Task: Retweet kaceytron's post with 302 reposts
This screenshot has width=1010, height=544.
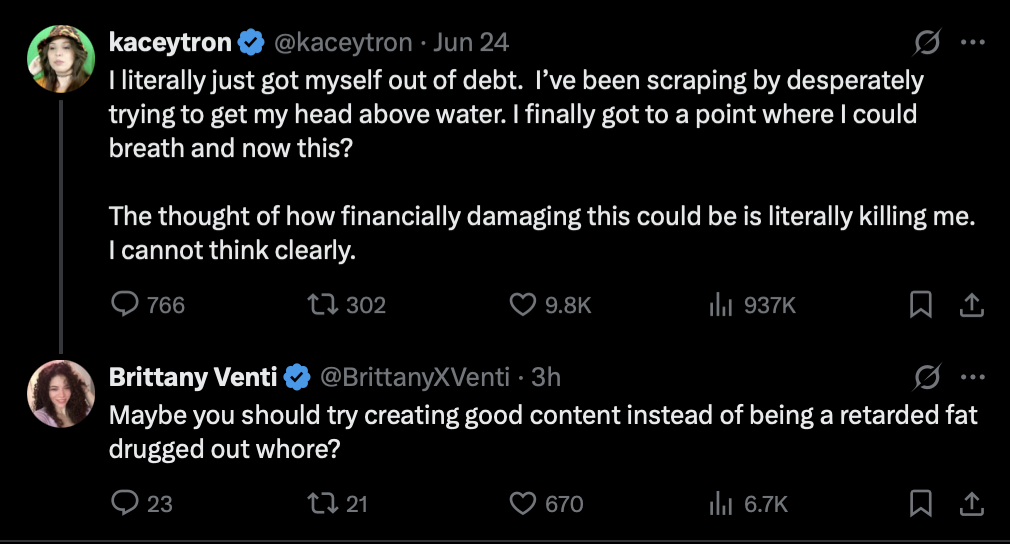Action: pyautogui.click(x=347, y=304)
